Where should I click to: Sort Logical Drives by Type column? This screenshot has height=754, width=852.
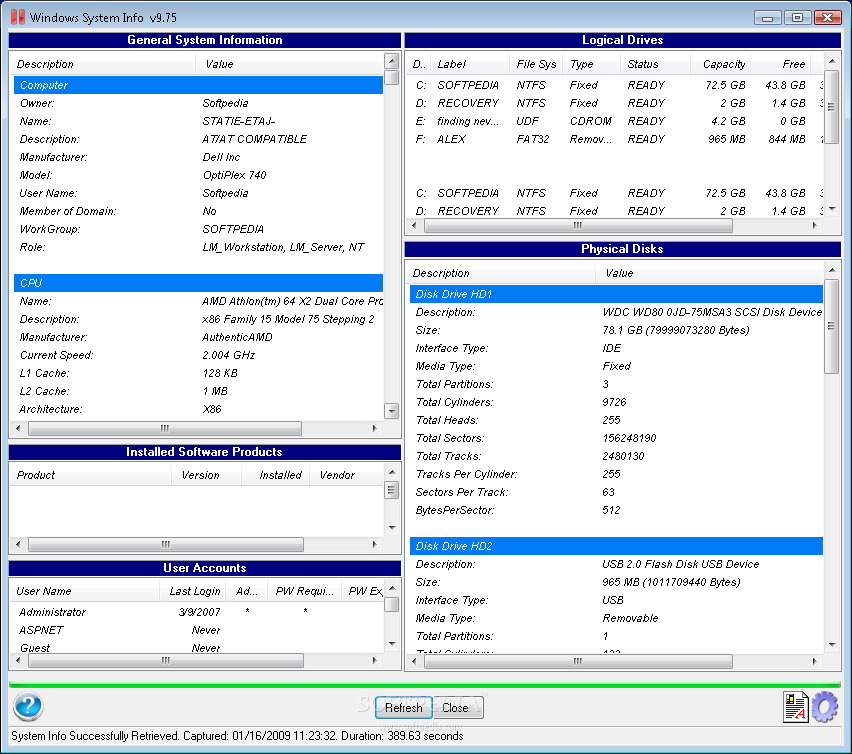click(591, 64)
